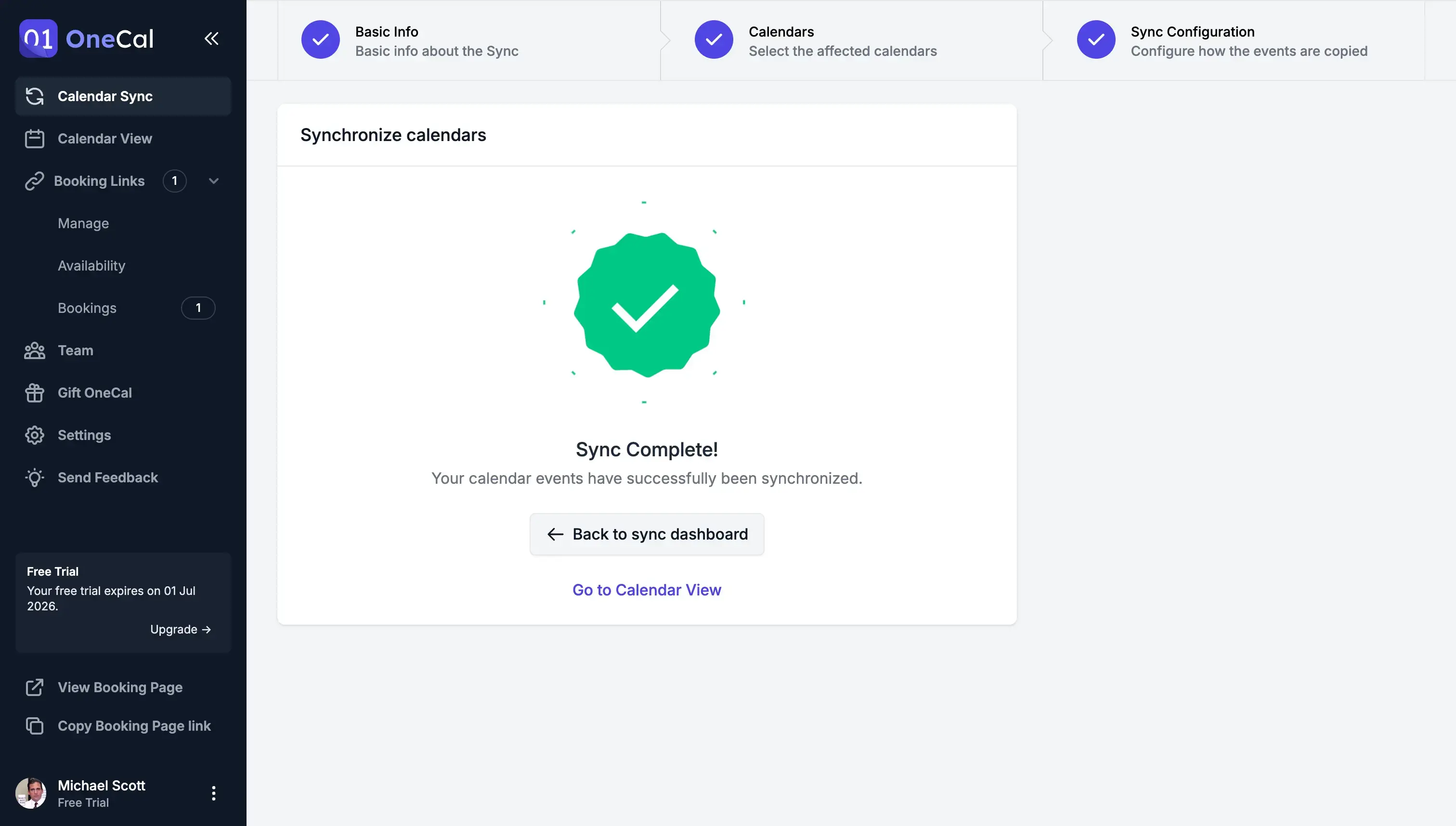1456x826 pixels.
Task: Click the Booking Links icon
Action: [34, 181]
